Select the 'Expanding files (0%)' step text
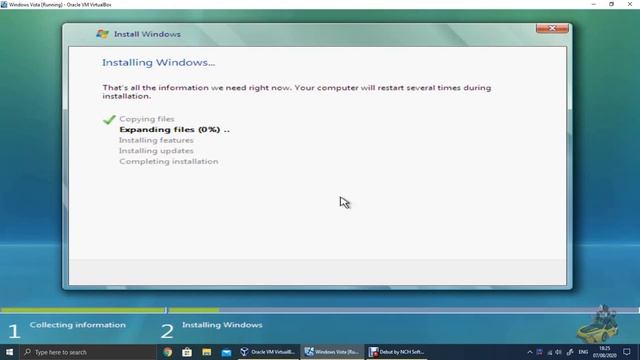Screen dimensions: 640x360 click(x=174, y=129)
